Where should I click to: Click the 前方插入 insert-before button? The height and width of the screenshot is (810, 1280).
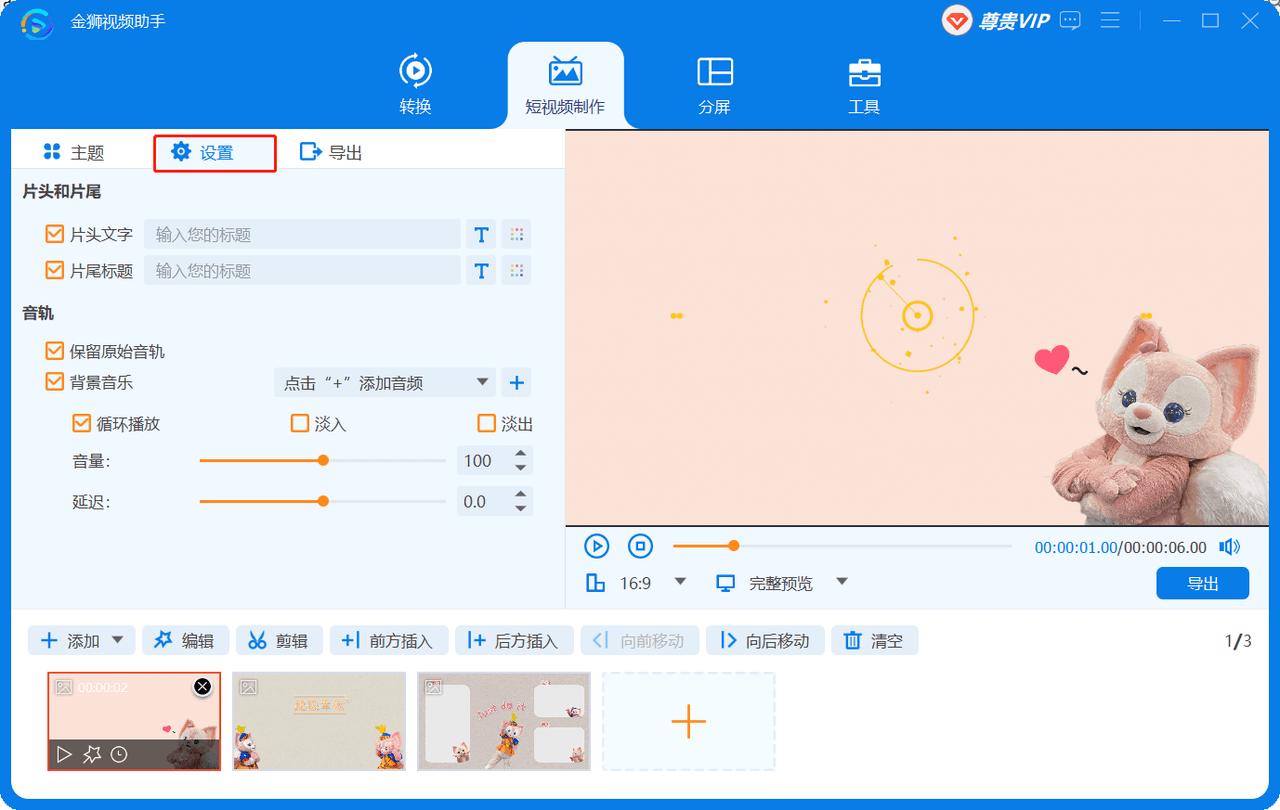[x=388, y=641]
